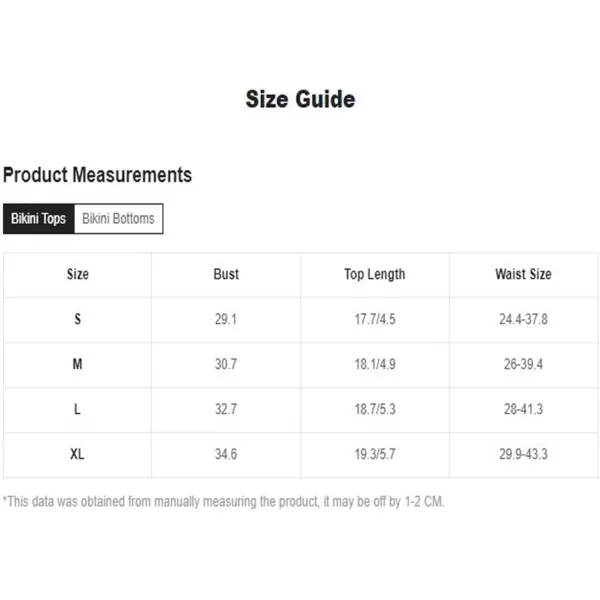Click the Size column header
The height and width of the screenshot is (600, 600).
(x=77, y=274)
